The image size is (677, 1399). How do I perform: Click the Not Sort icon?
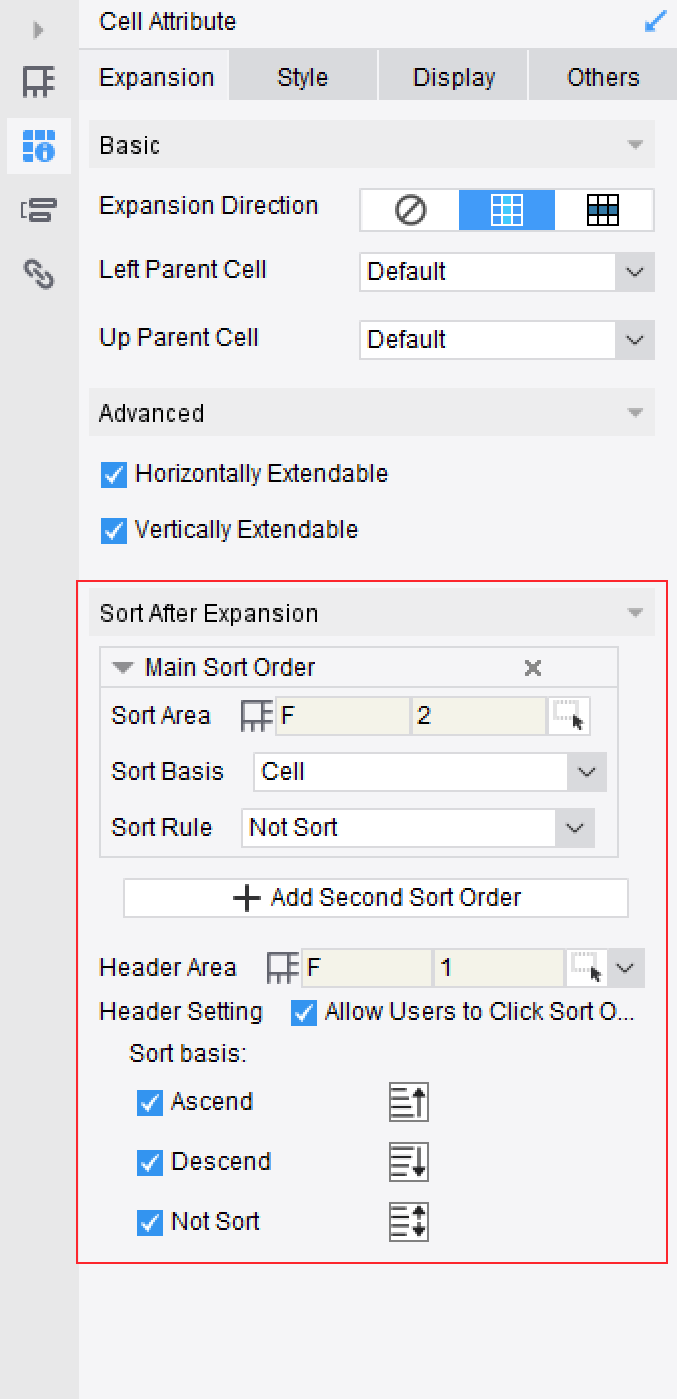click(x=408, y=1222)
